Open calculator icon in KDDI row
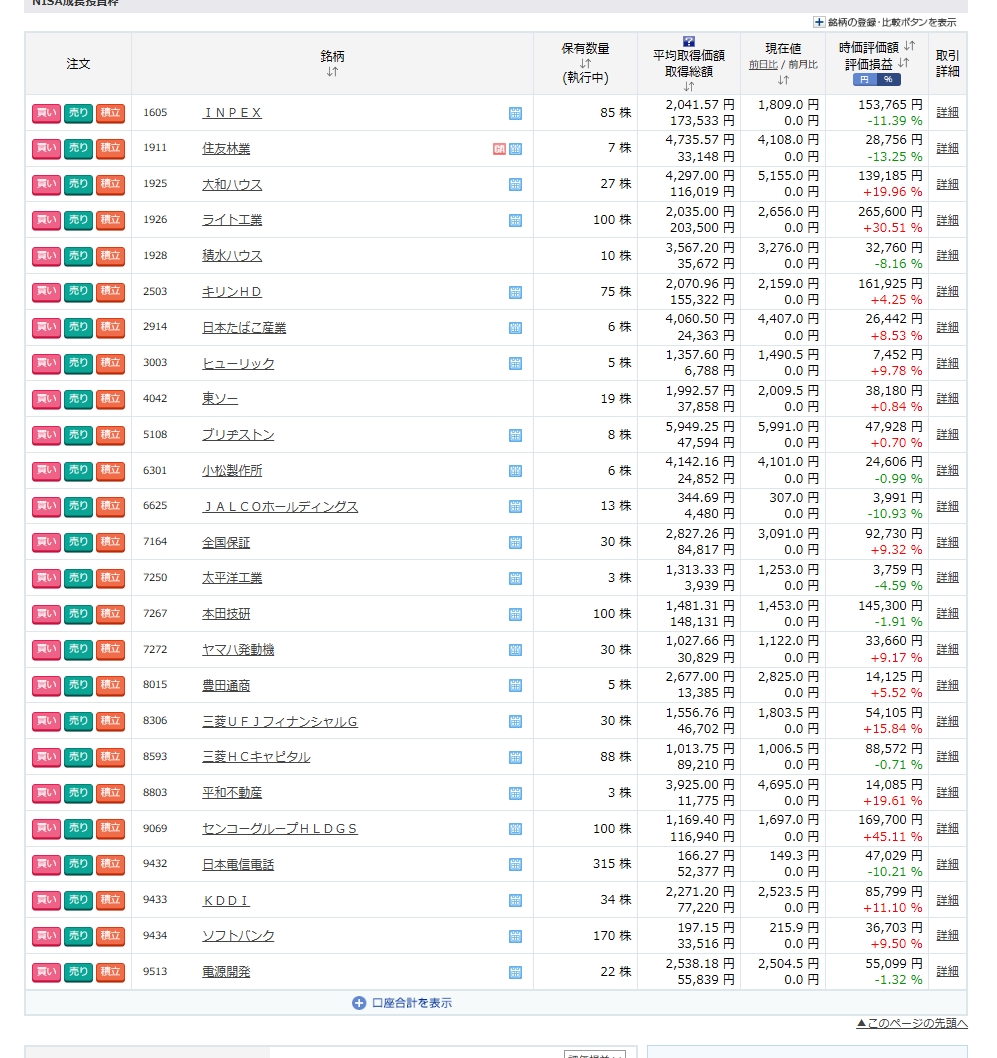Viewport: 997px width, 1058px height. [515, 900]
